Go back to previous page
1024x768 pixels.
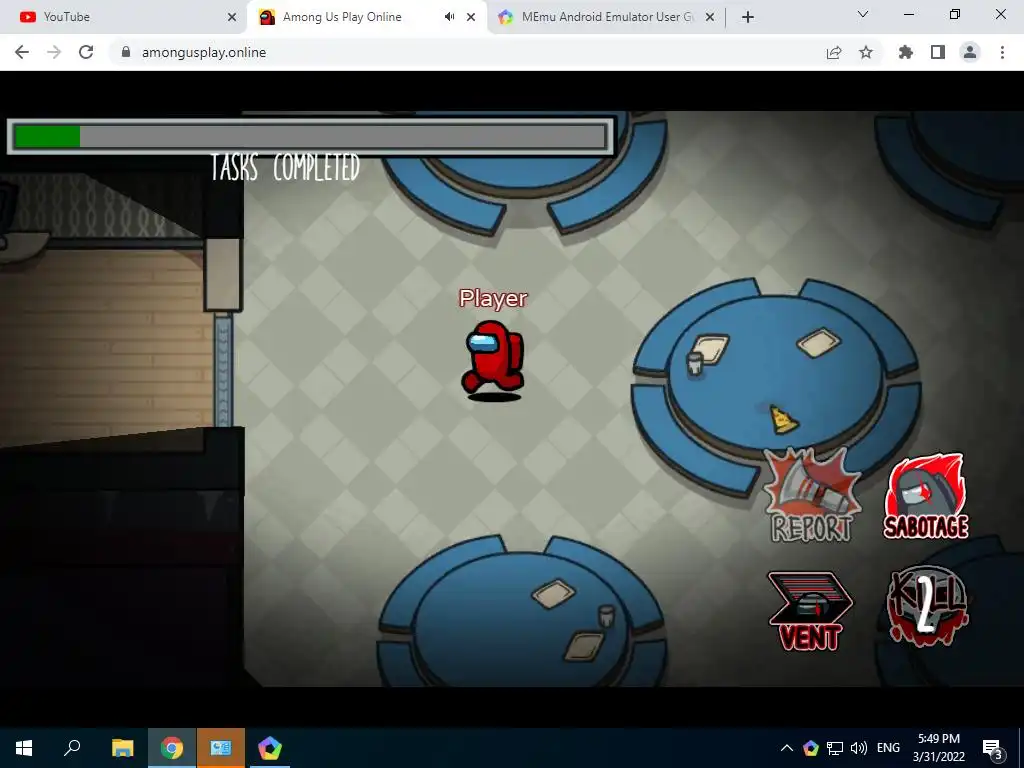[22, 52]
